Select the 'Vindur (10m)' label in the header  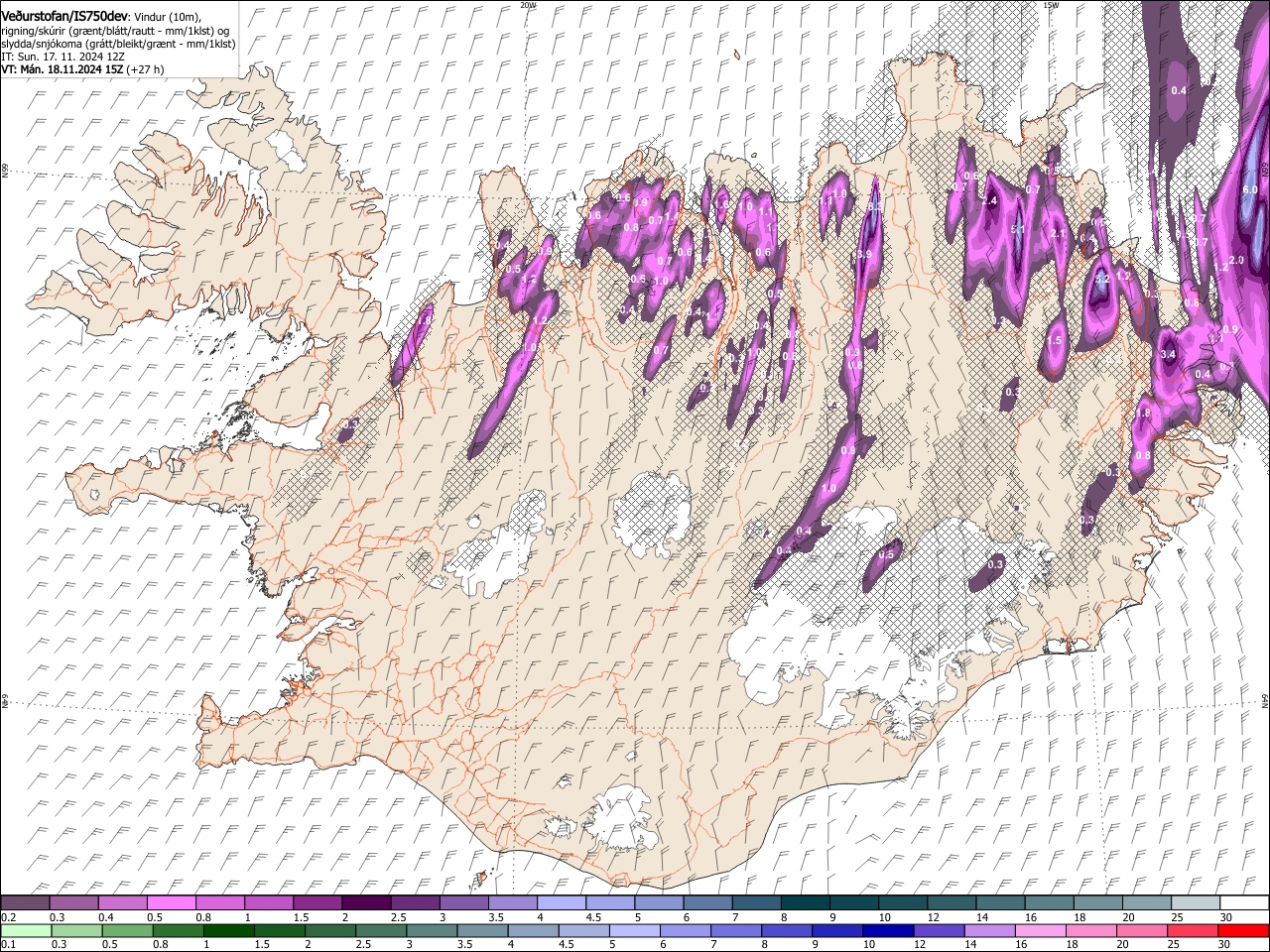167,17
